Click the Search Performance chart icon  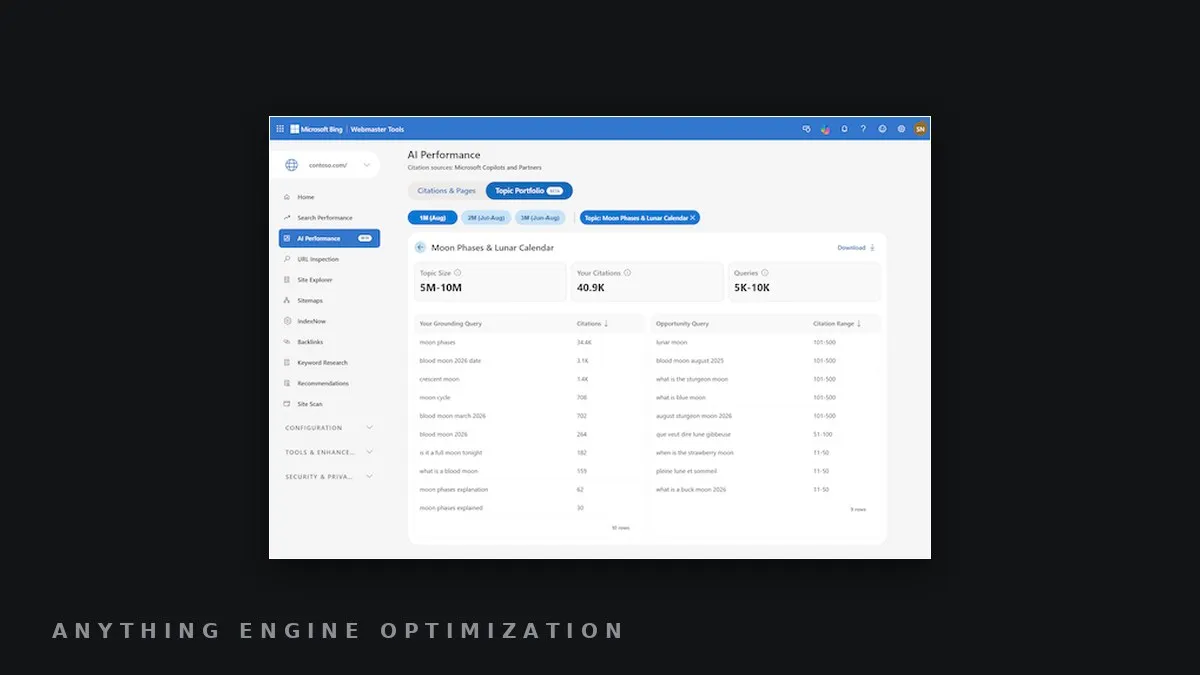point(287,218)
